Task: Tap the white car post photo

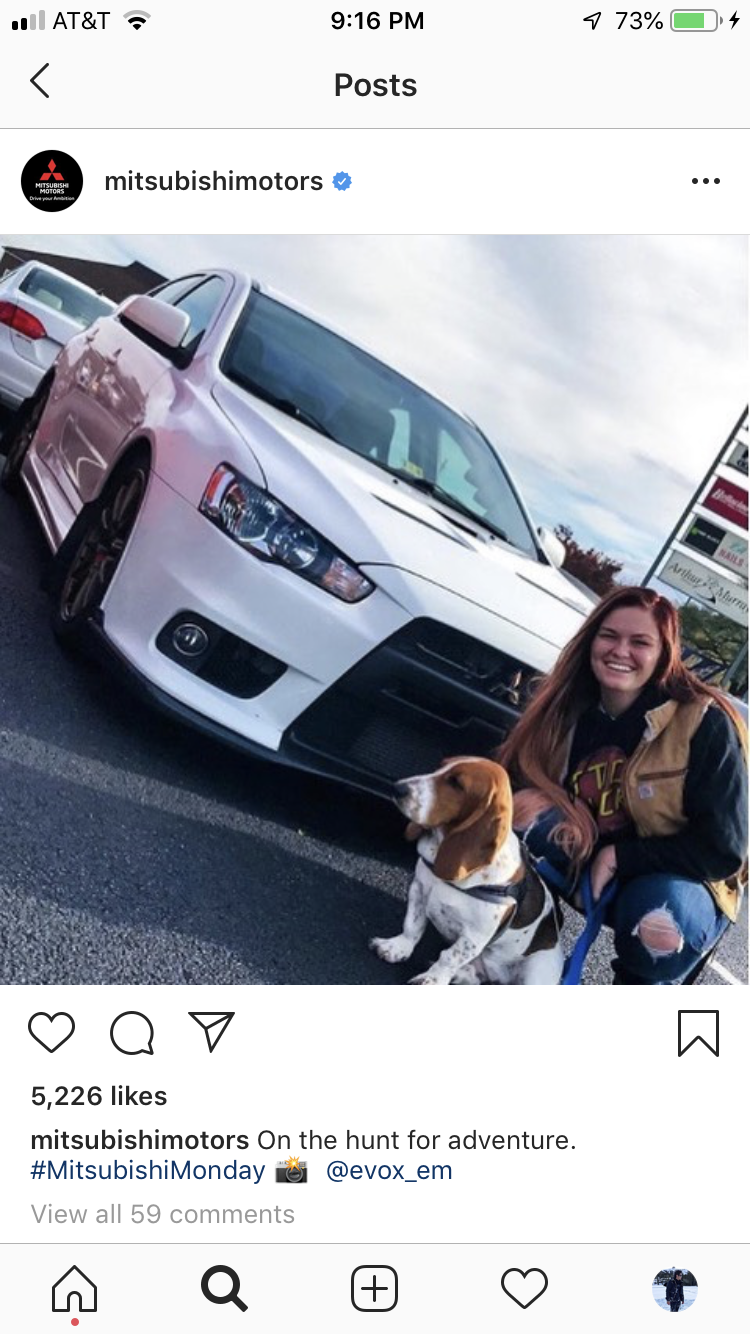Action: pyautogui.click(x=375, y=610)
